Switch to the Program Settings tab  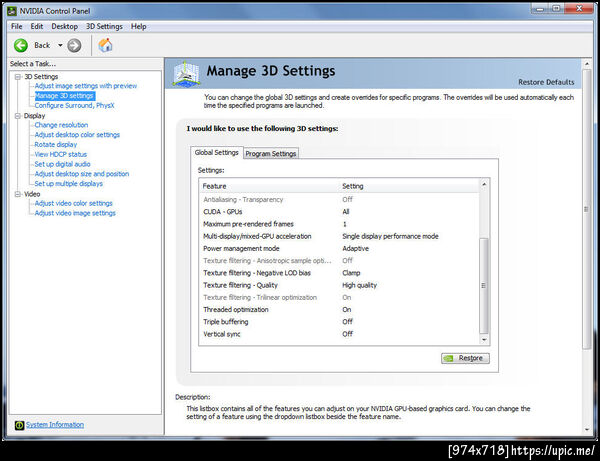tap(271, 153)
